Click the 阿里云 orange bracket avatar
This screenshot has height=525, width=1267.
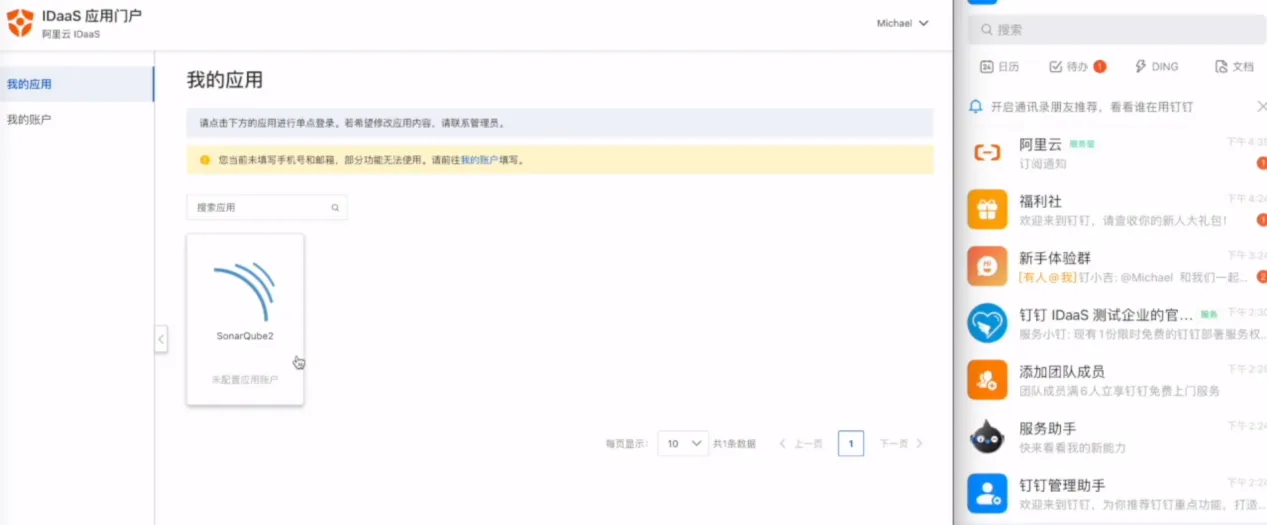987,152
